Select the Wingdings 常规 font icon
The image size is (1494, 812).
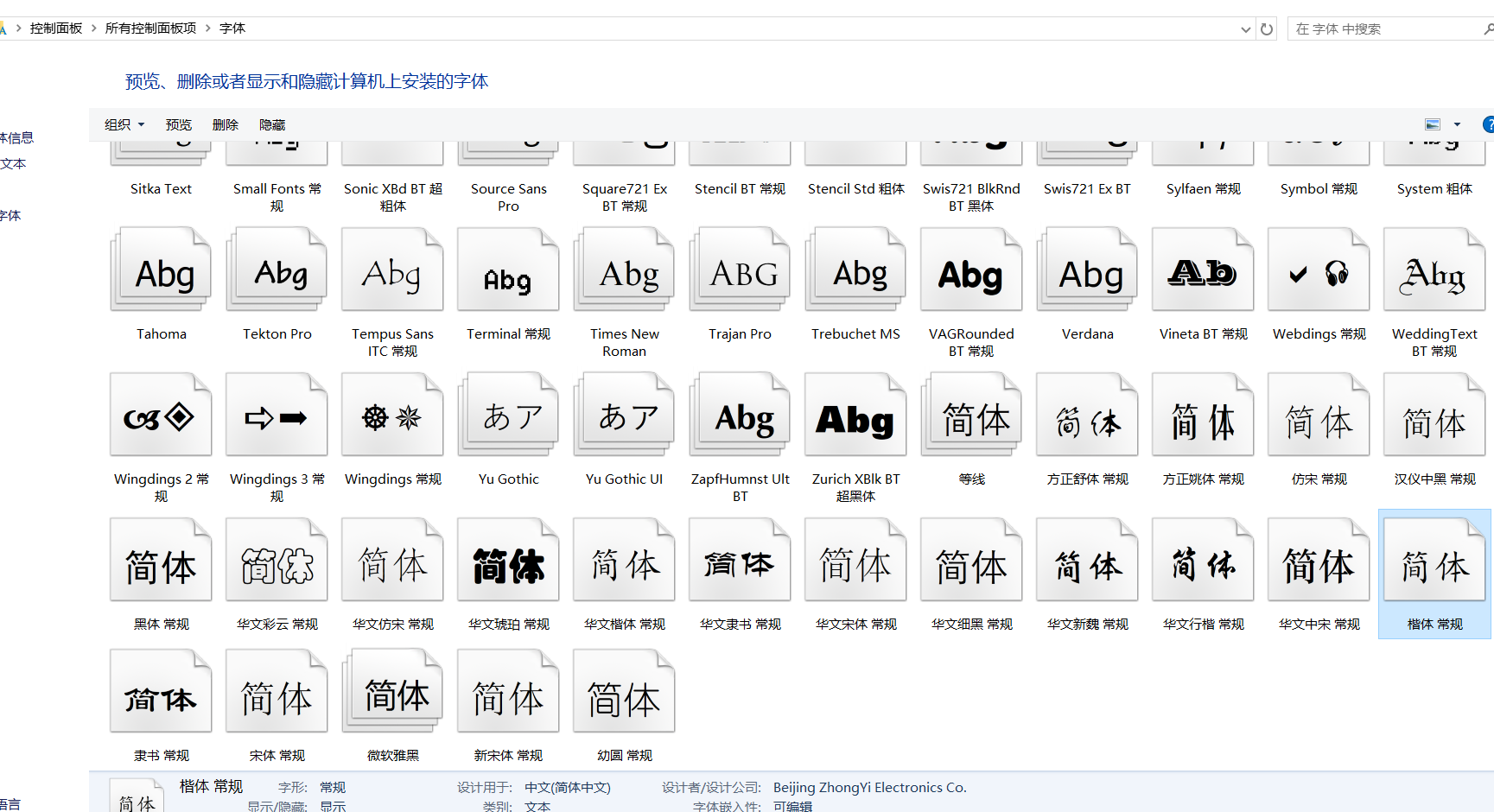[x=392, y=415]
